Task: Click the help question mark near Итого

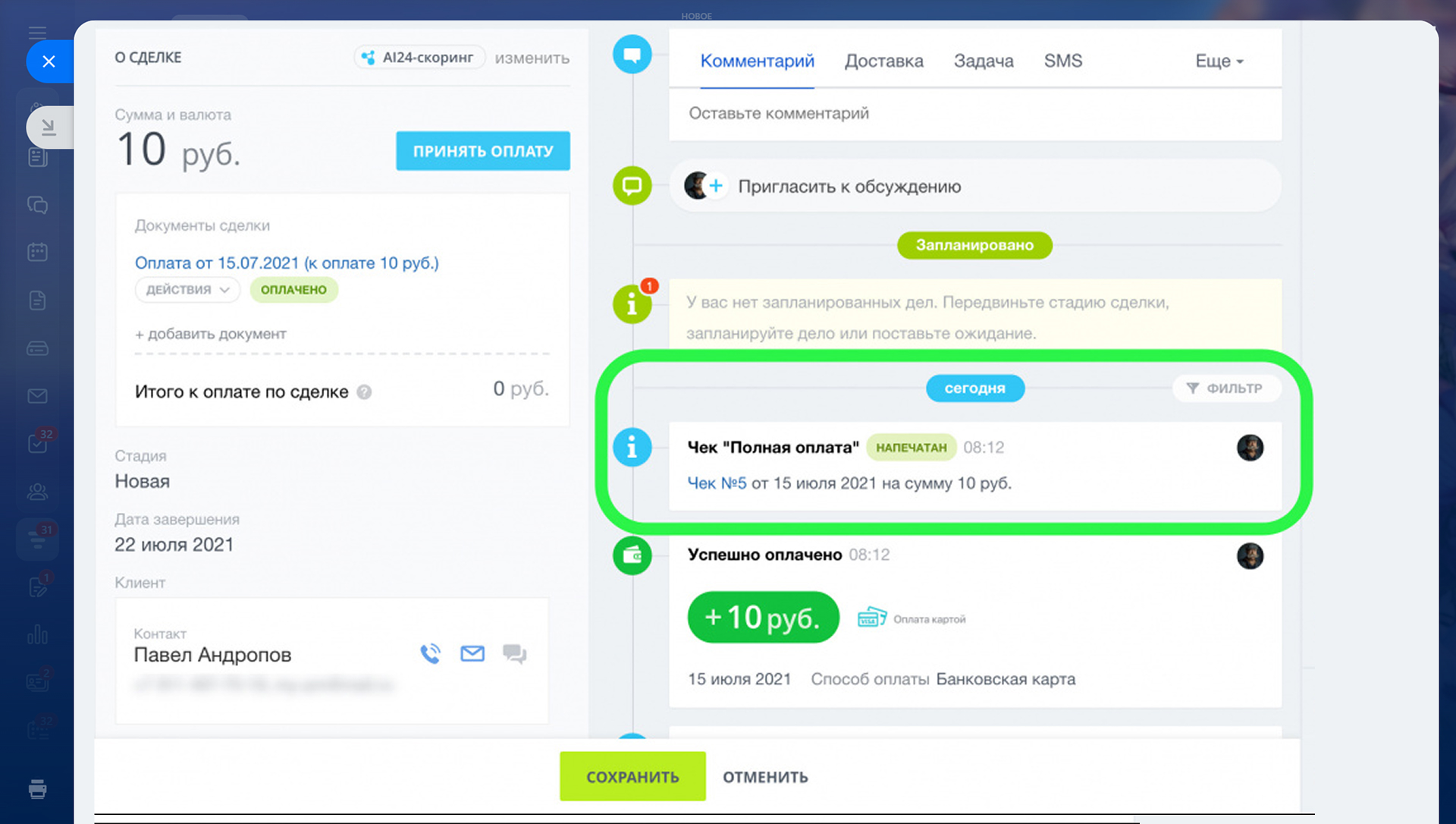Action: 364,392
